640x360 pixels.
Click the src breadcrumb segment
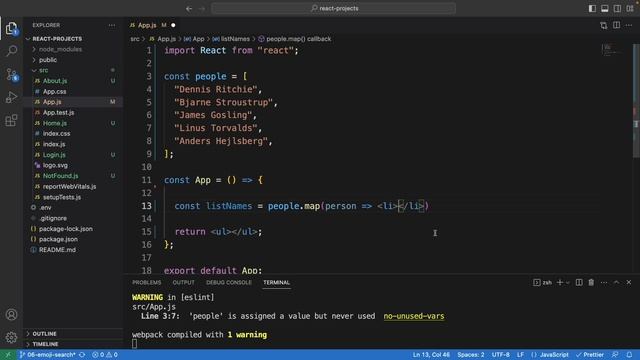pyautogui.click(x=135, y=39)
